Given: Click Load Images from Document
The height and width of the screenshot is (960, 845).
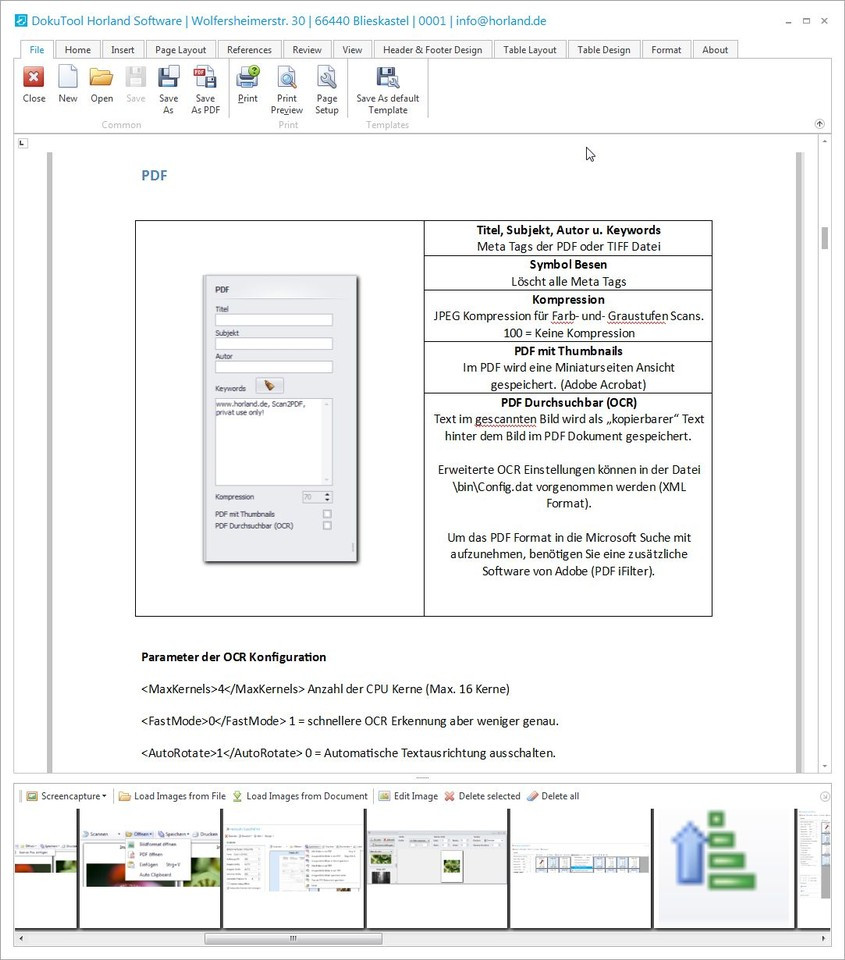Looking at the screenshot, I should (300, 796).
